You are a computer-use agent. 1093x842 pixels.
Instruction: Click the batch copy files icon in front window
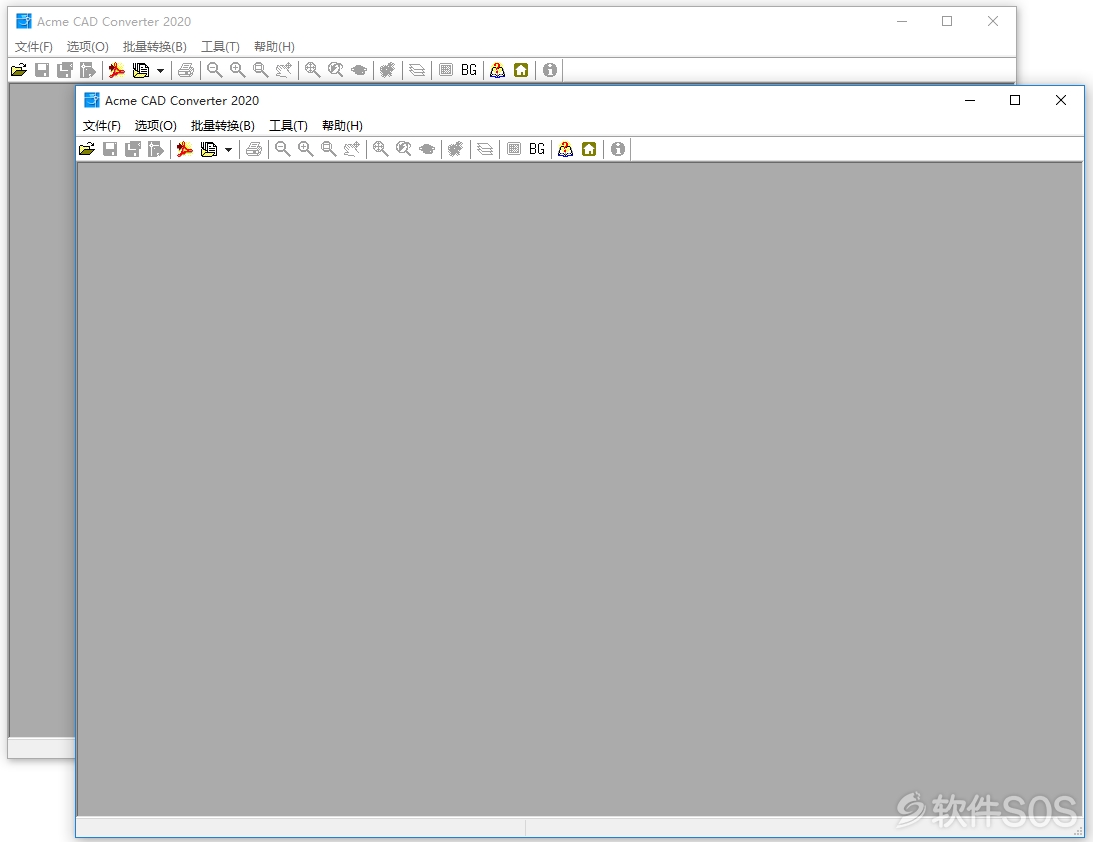pyautogui.click(x=208, y=149)
